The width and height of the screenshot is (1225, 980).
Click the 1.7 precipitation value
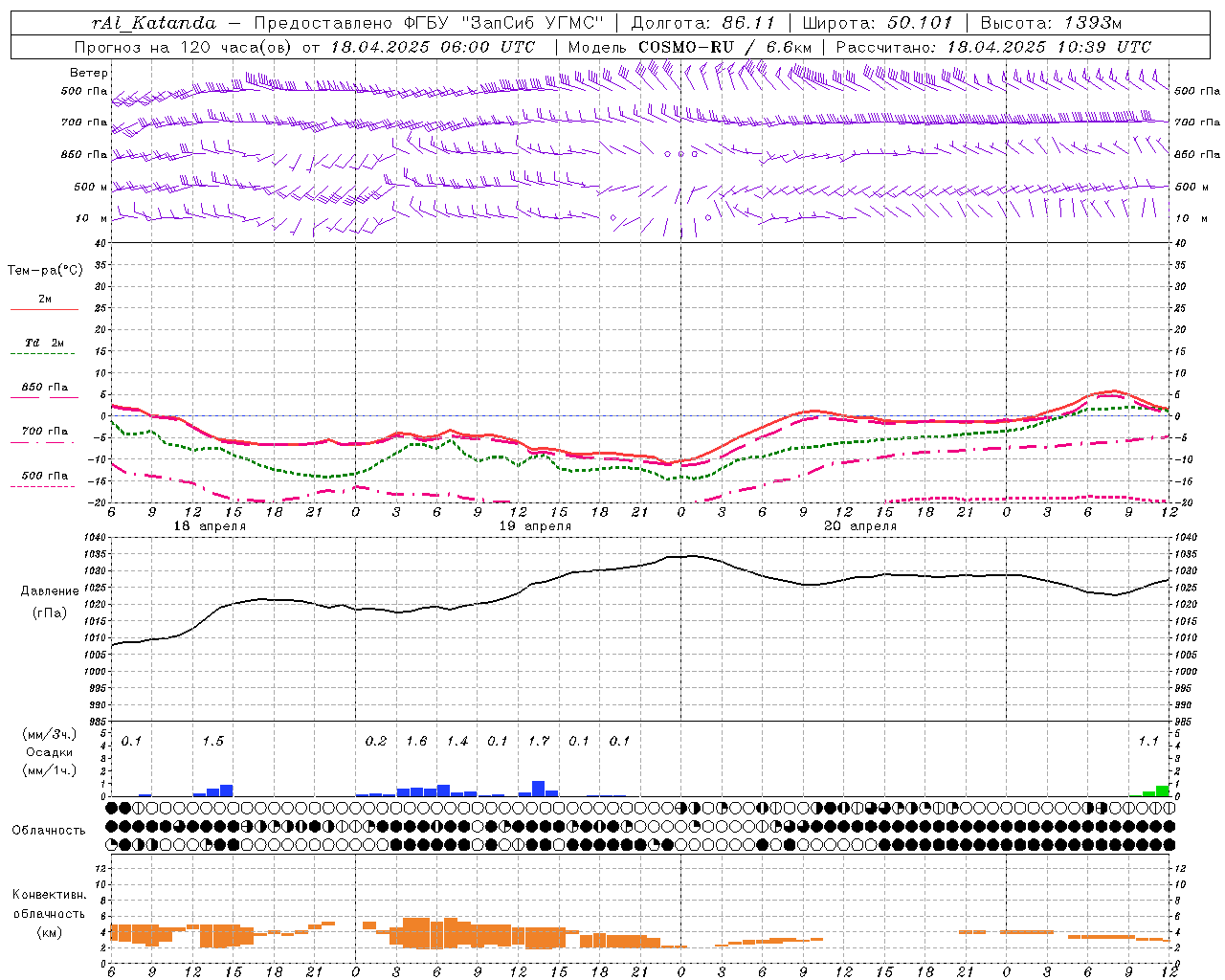coord(539,742)
